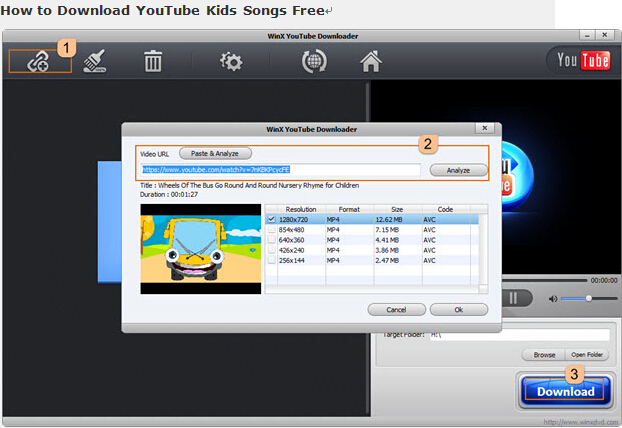Click the YouTube logo button in toolbar

point(583,61)
